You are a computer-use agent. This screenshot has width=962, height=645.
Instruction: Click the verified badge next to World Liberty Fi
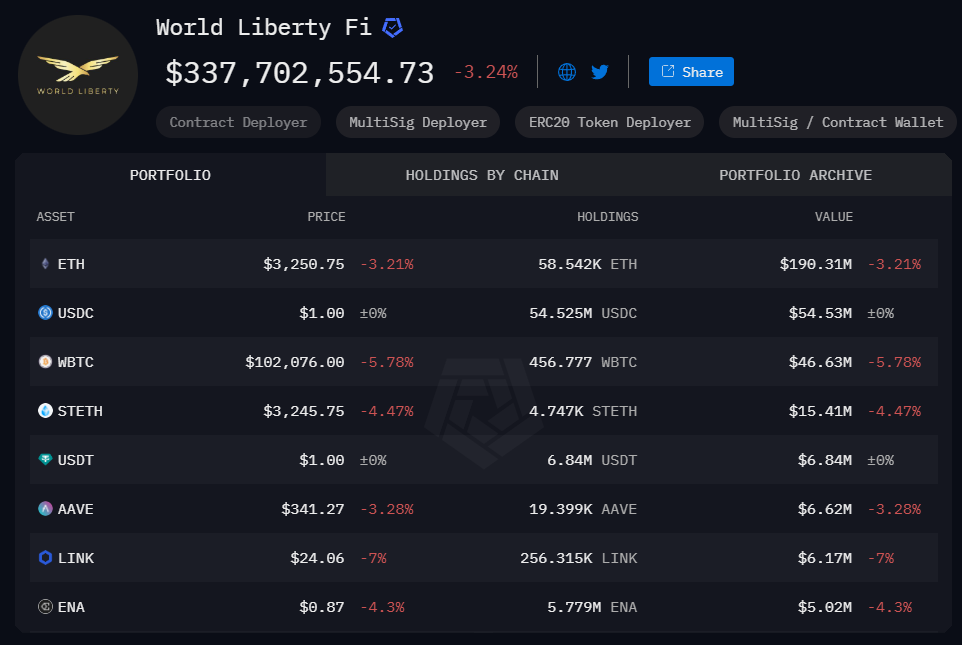pos(391,27)
